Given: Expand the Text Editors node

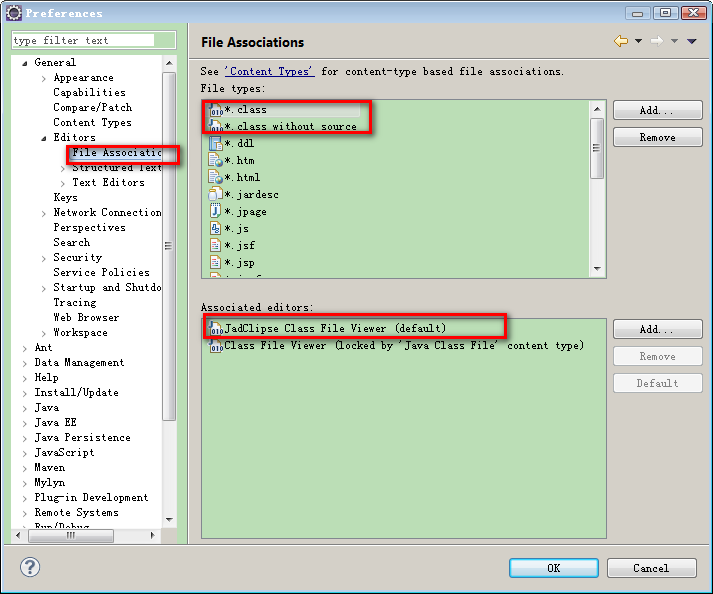Looking at the screenshot, I should 63,183.
